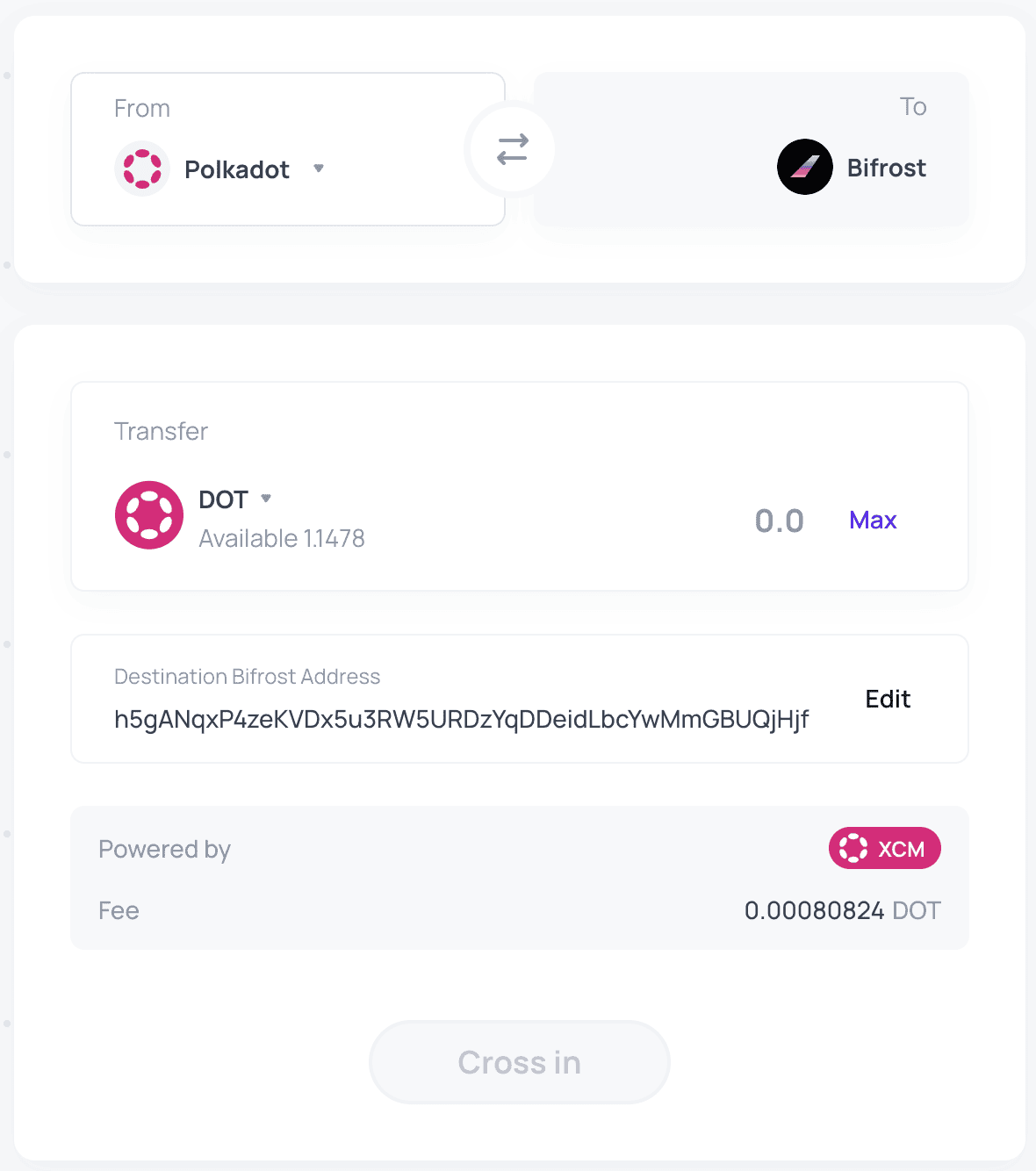The image size is (1036, 1171).
Task: Swap the From and To chains
Action: coord(512,149)
